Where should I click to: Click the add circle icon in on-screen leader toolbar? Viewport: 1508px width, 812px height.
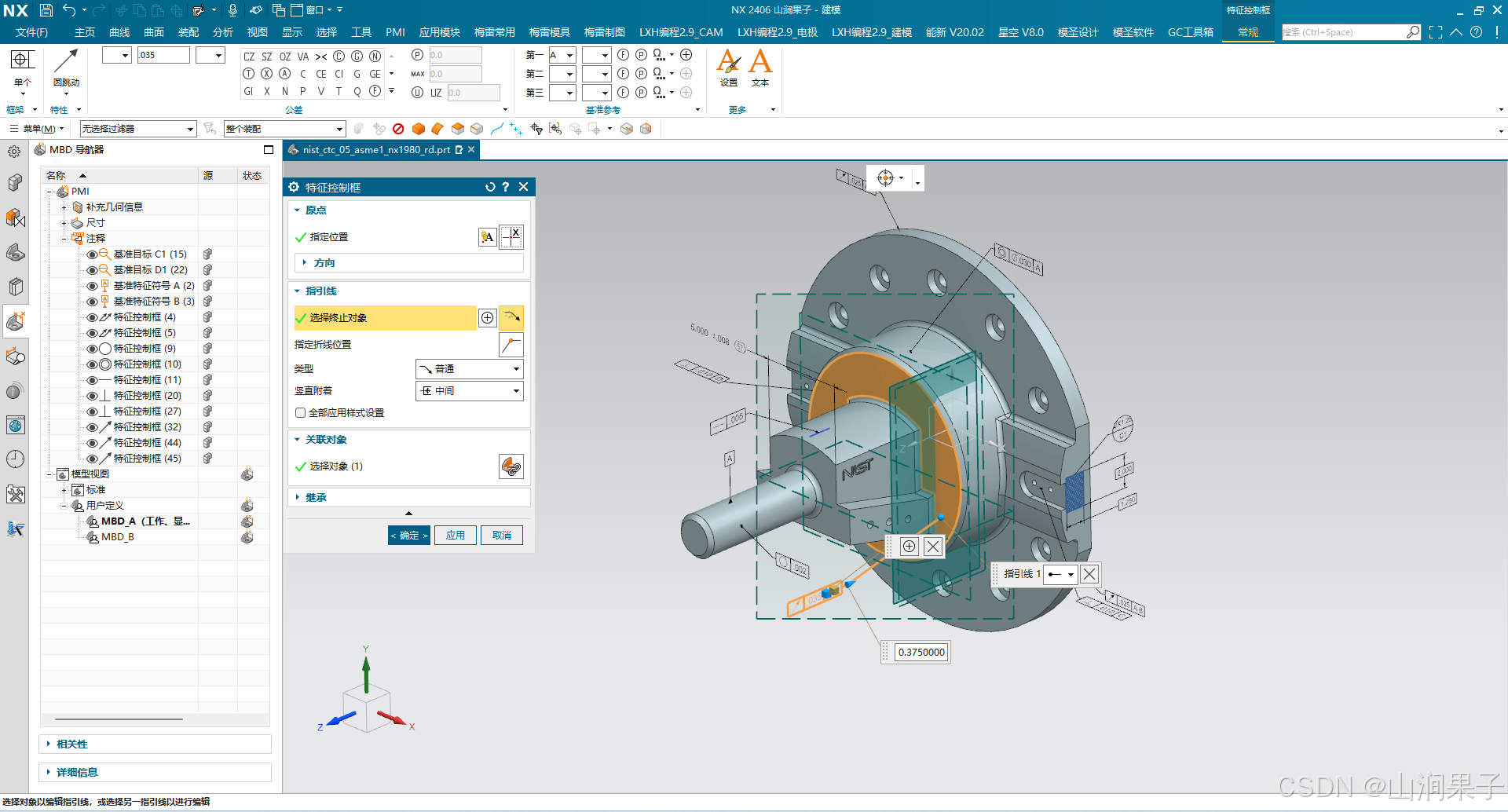pos(909,547)
